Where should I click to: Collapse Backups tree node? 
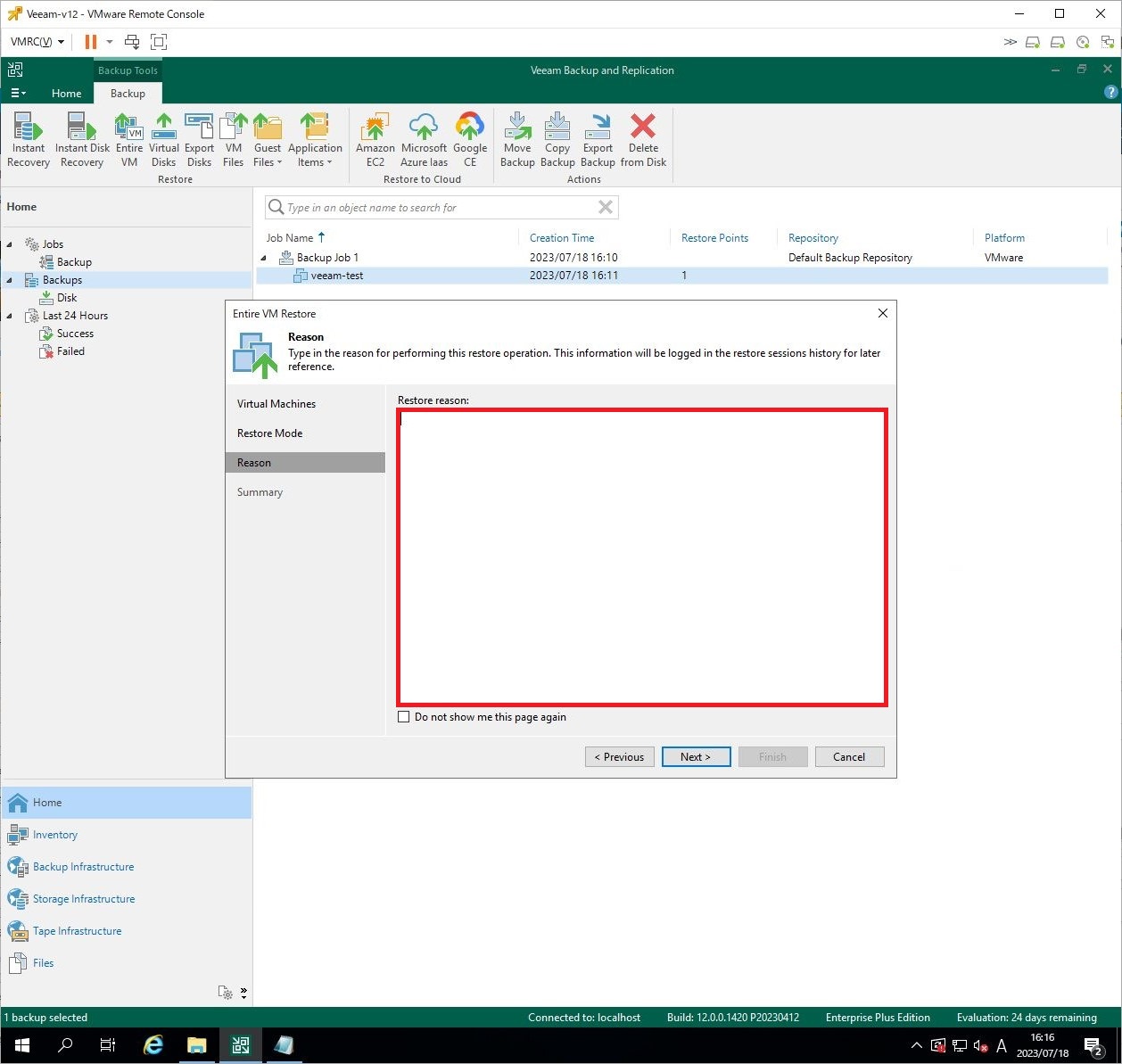click(10, 280)
